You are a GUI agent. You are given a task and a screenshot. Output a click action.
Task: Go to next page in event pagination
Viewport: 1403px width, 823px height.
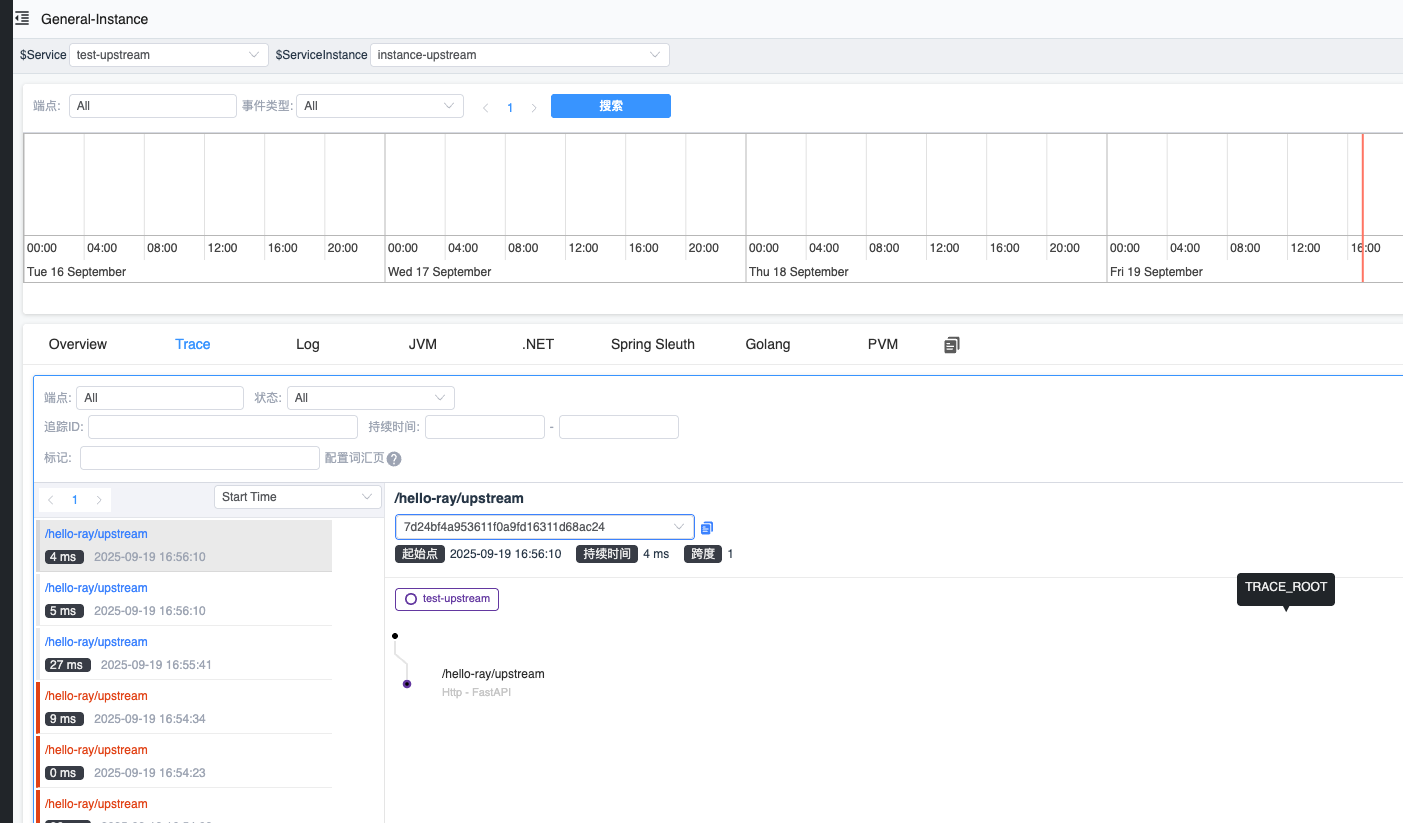pos(534,107)
